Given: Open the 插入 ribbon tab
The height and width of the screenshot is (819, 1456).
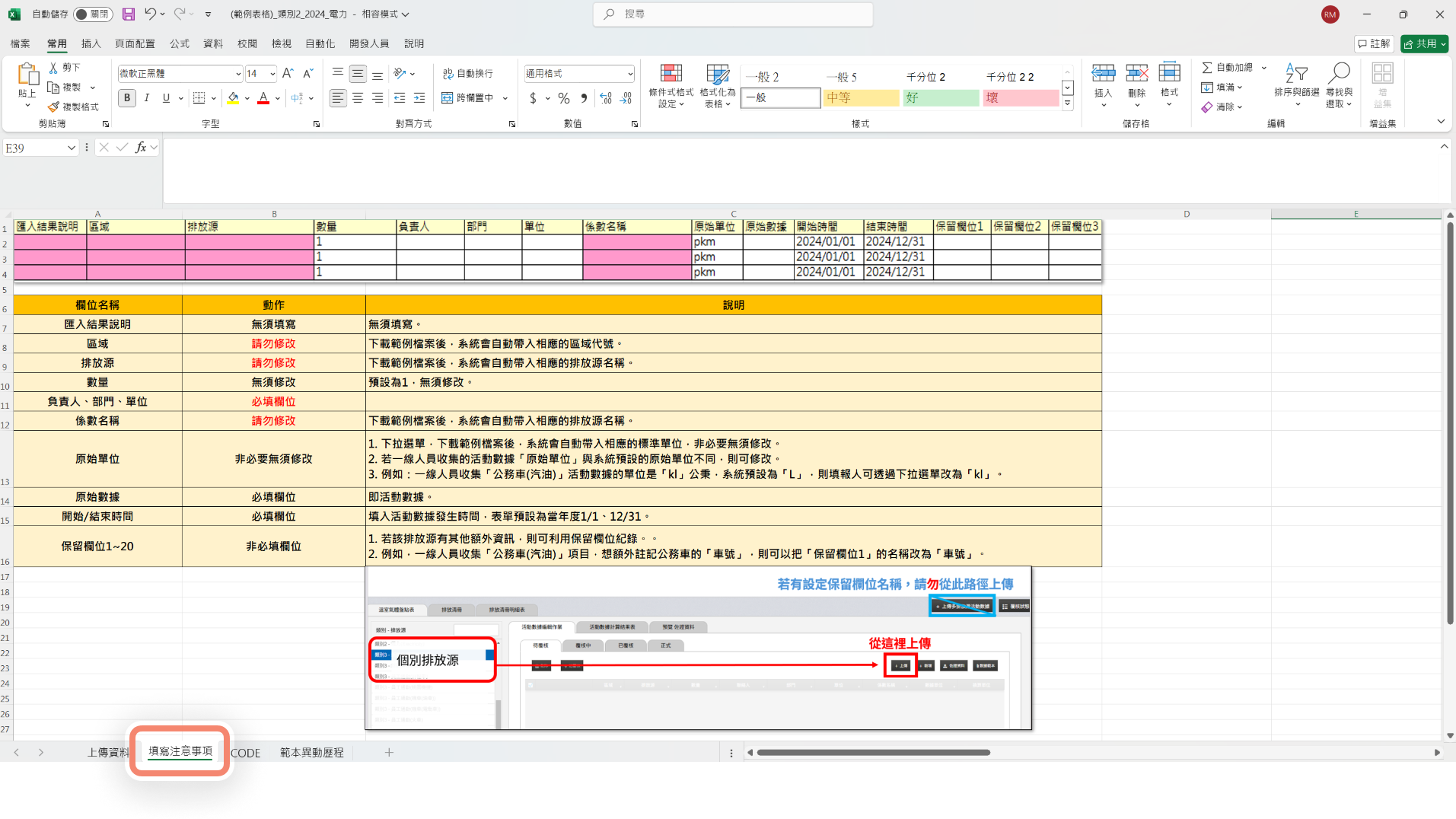Looking at the screenshot, I should click(91, 43).
